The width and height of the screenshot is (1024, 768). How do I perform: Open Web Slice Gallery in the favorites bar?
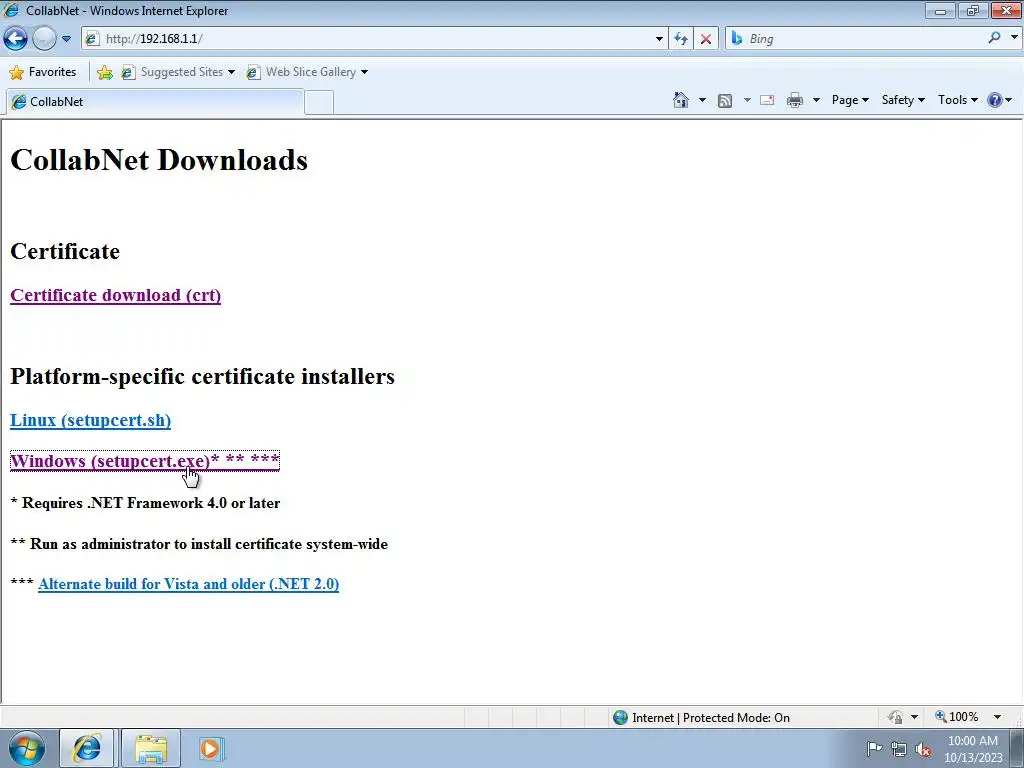coord(307,72)
